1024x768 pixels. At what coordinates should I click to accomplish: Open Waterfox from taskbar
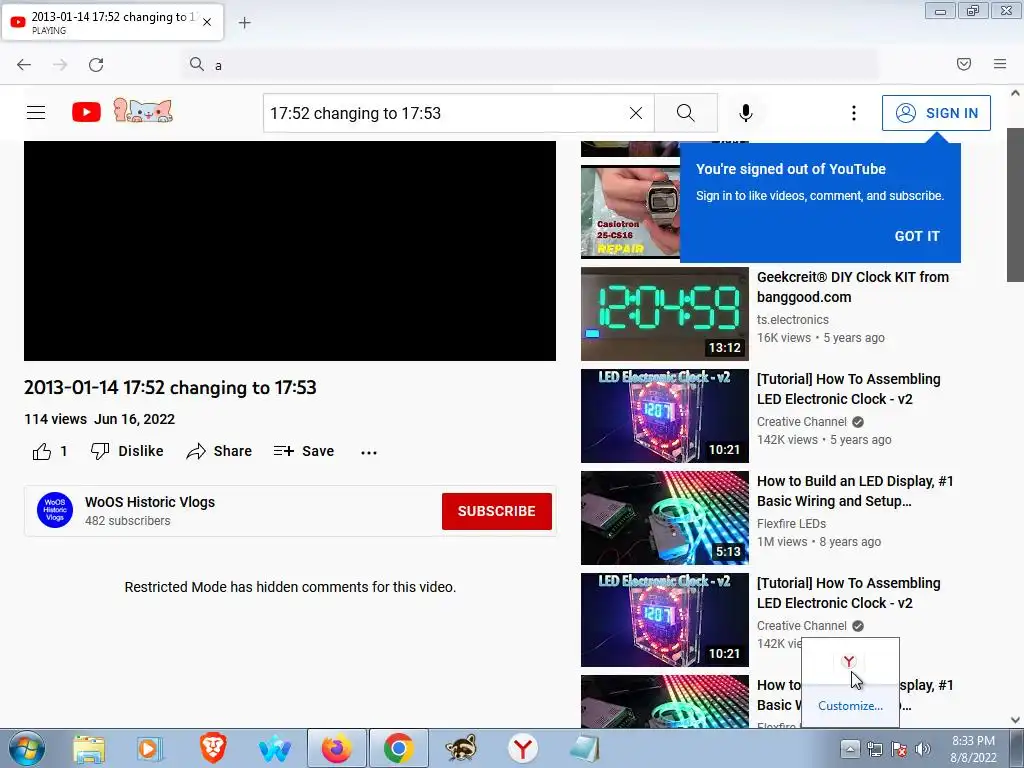click(275, 749)
